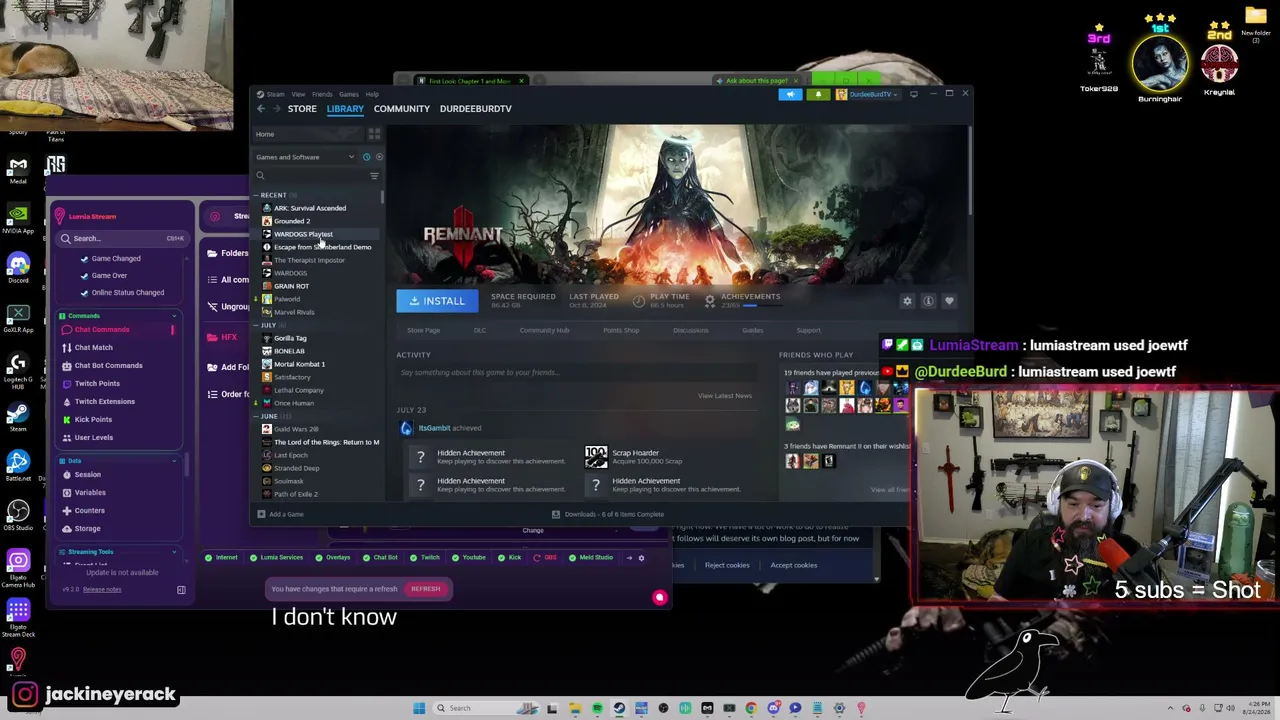The image size is (1280, 720).
Task: Select Grounded 2 in the library list
Action: 292,221
